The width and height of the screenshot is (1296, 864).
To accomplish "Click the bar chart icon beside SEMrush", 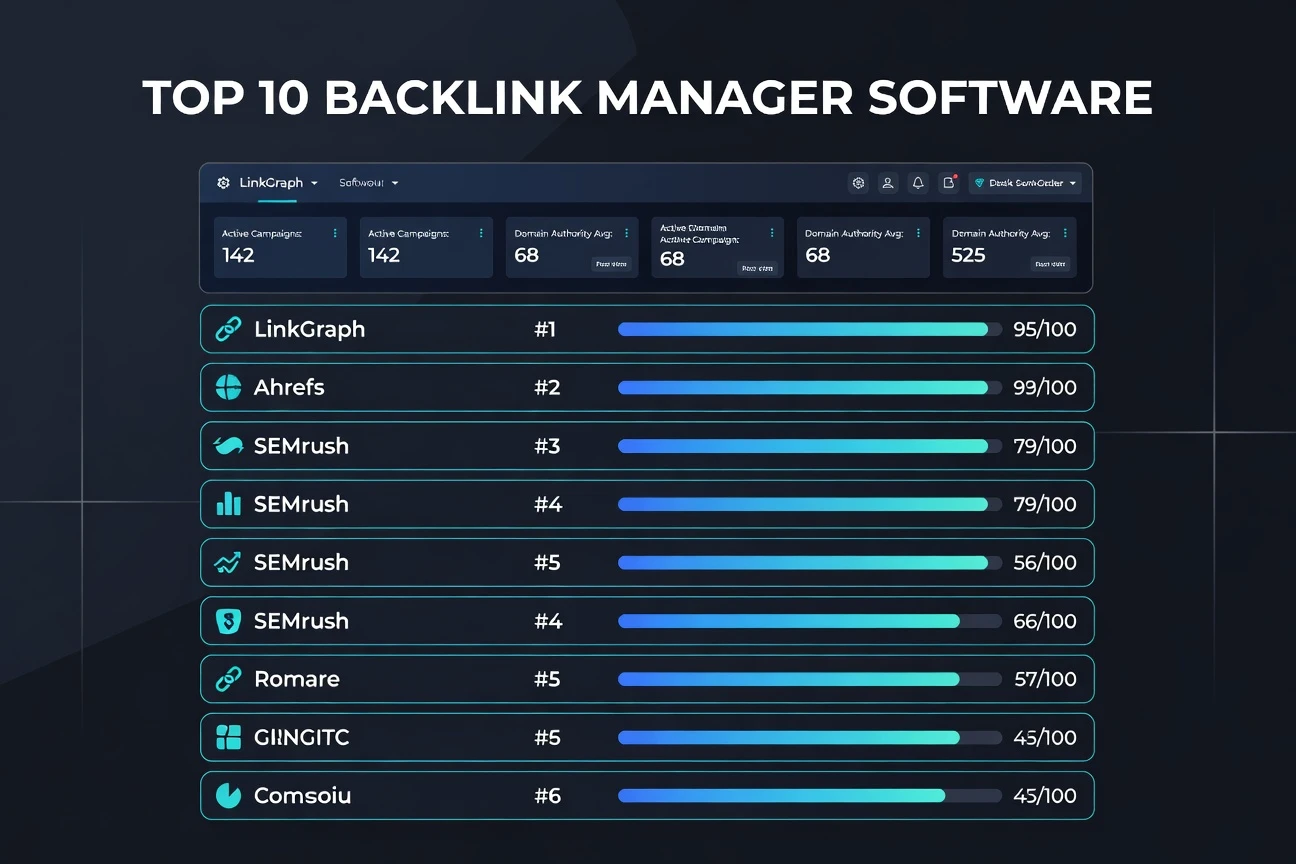I will click(x=228, y=504).
